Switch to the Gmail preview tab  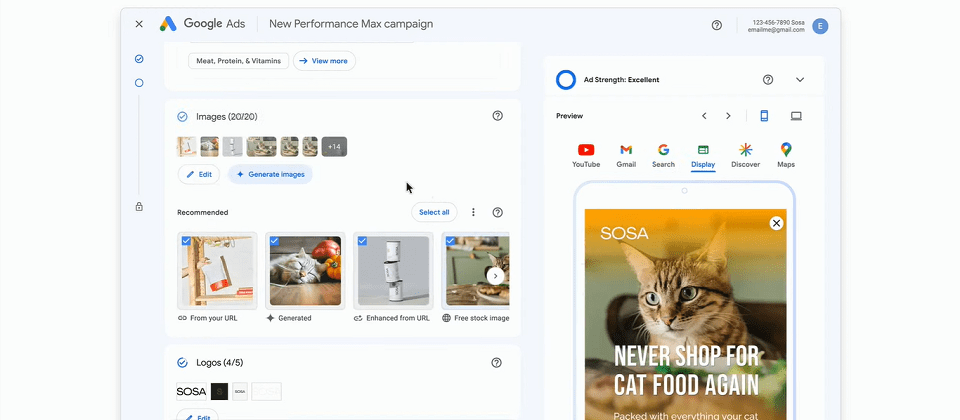626,155
